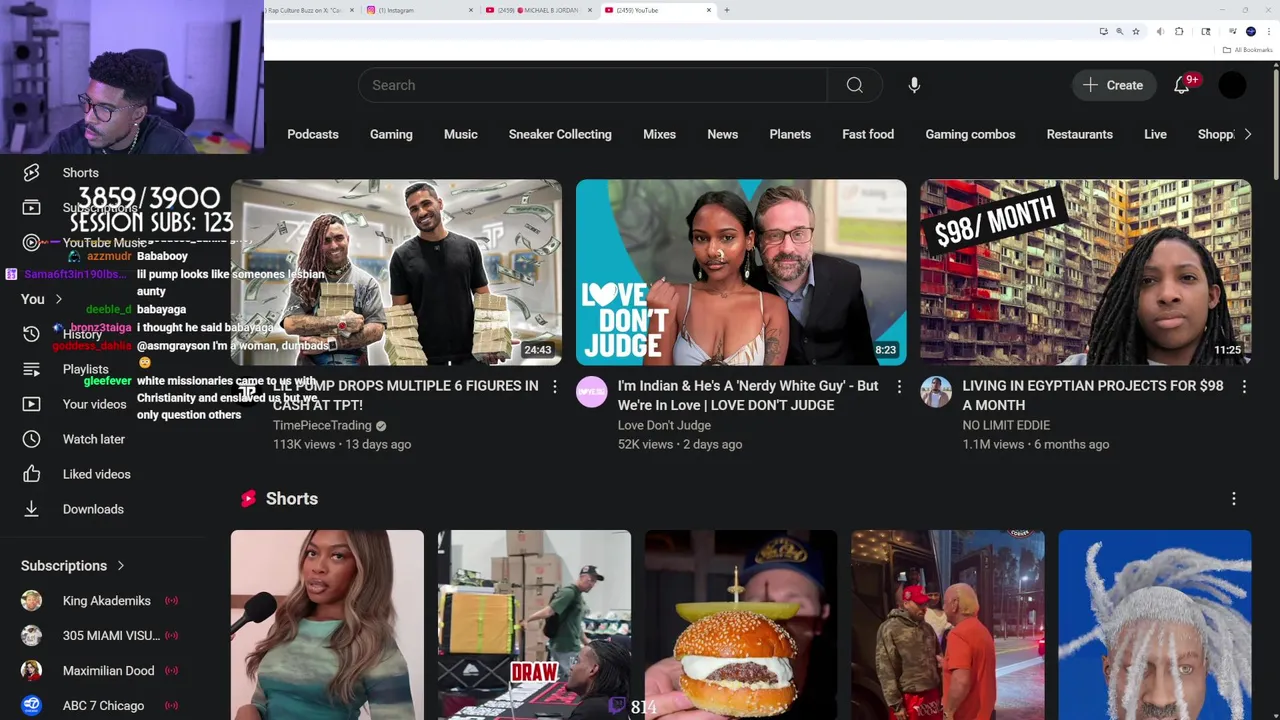Open NO LIMIT EDDIE channel name link
The image size is (1280, 720).
pyautogui.click(x=1006, y=425)
